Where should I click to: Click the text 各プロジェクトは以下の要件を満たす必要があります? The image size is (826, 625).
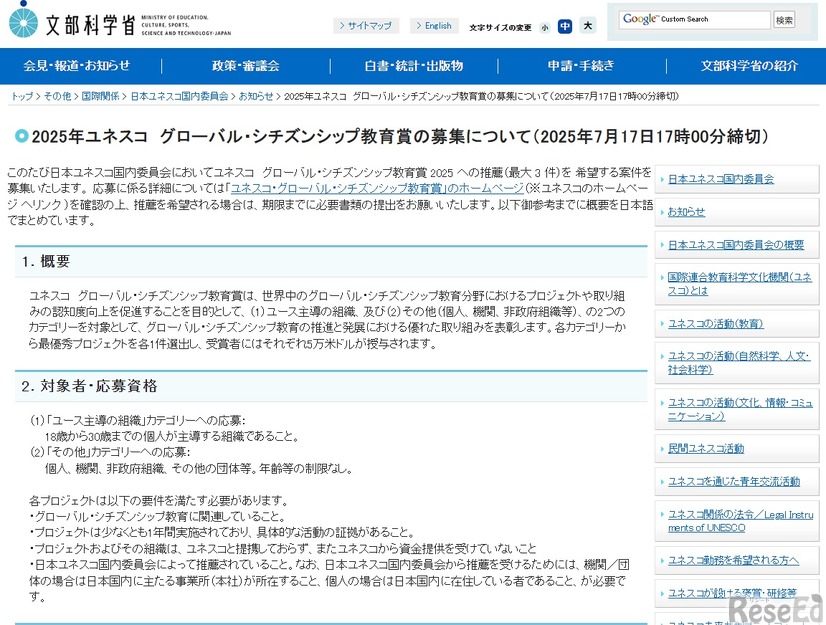[159, 501]
